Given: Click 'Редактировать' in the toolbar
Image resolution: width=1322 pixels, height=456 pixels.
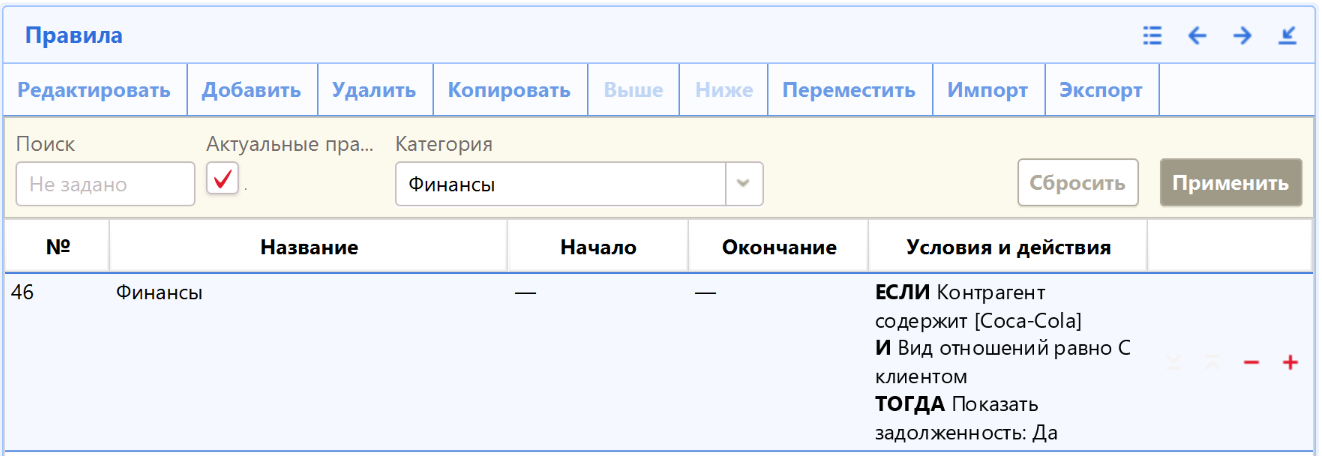Looking at the screenshot, I should click(94, 90).
